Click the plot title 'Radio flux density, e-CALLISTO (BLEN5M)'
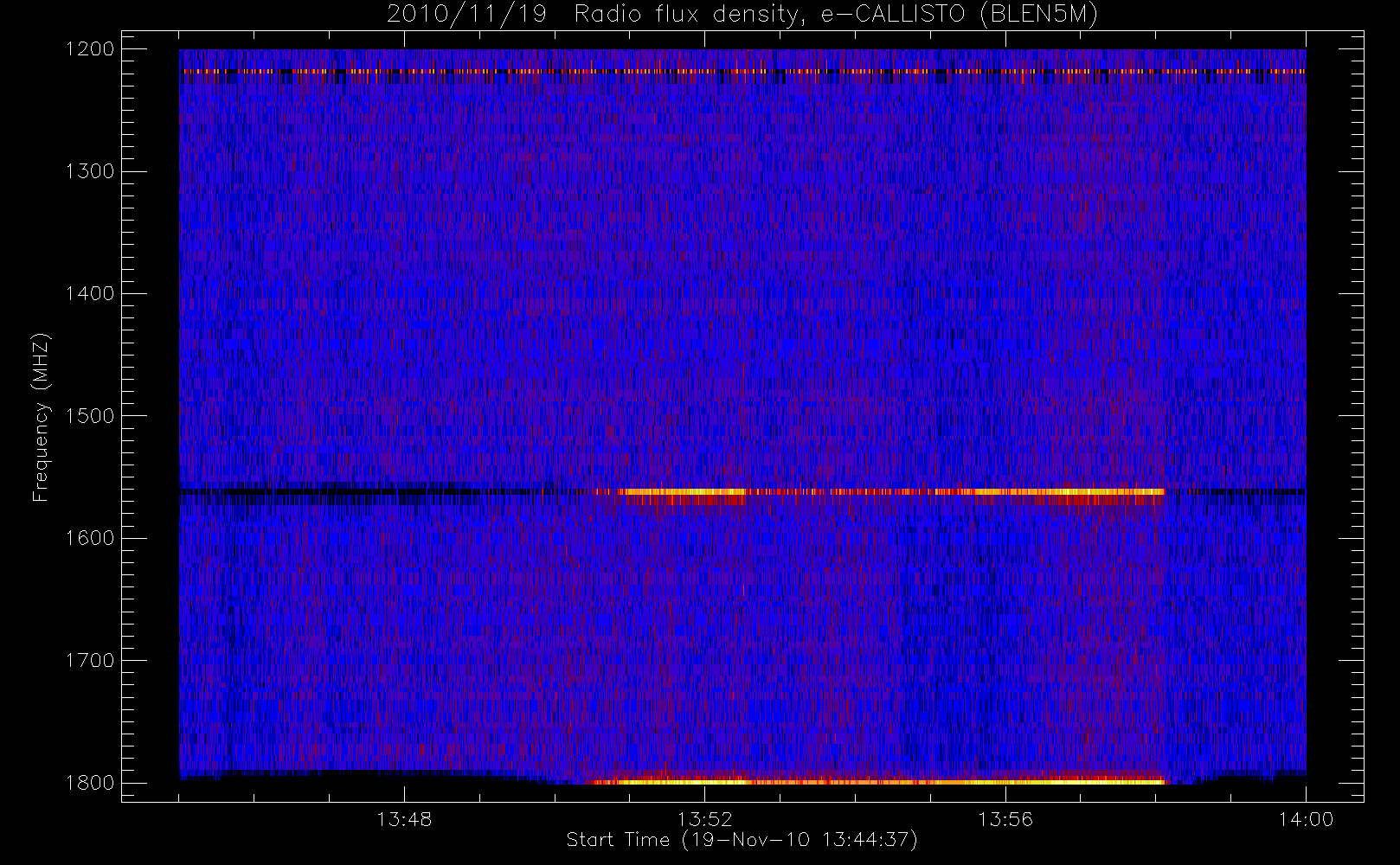The image size is (1400, 865). (836, 15)
